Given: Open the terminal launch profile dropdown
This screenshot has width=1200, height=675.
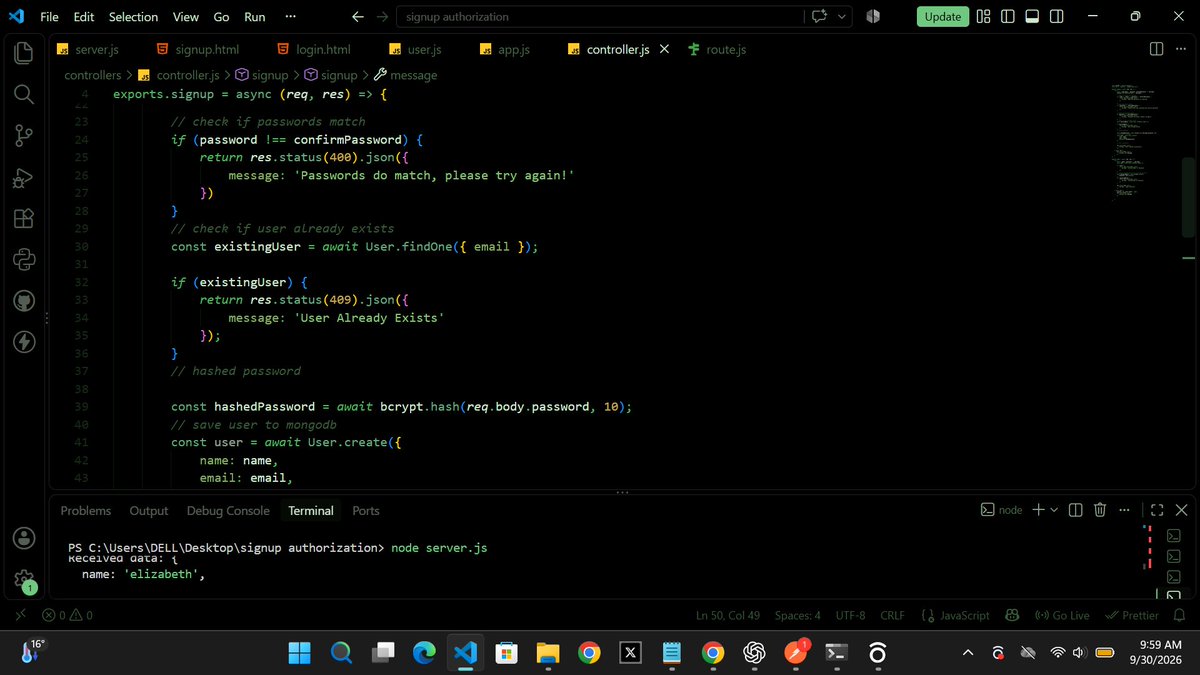Looking at the screenshot, I should 1054,510.
